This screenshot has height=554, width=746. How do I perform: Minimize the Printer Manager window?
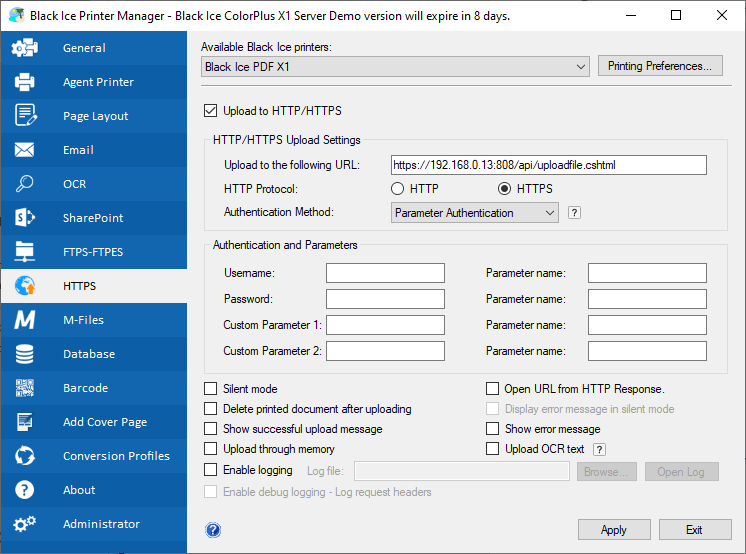[x=631, y=15]
